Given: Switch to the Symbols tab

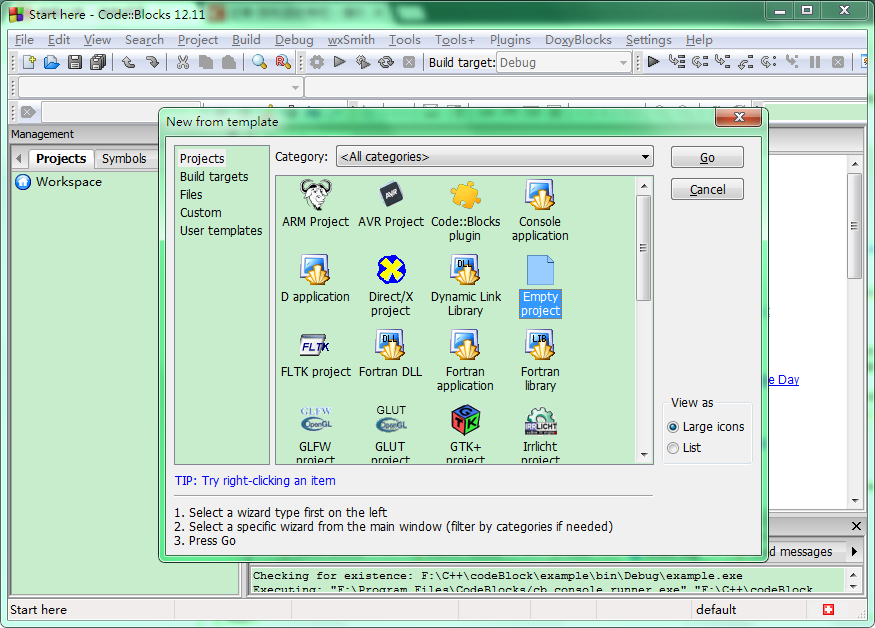Looking at the screenshot, I should (x=124, y=159).
